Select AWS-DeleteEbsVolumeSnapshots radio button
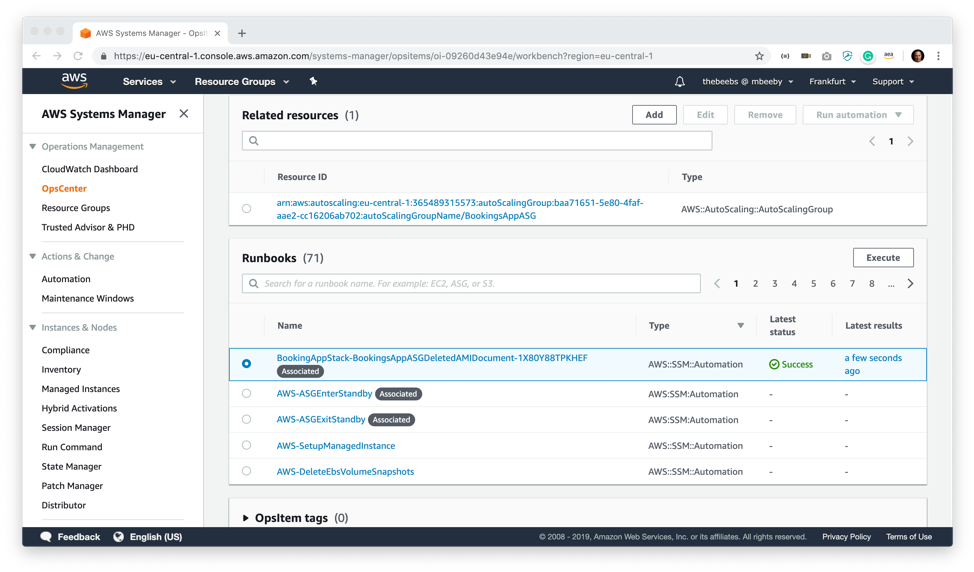974x572 pixels. [x=247, y=471]
